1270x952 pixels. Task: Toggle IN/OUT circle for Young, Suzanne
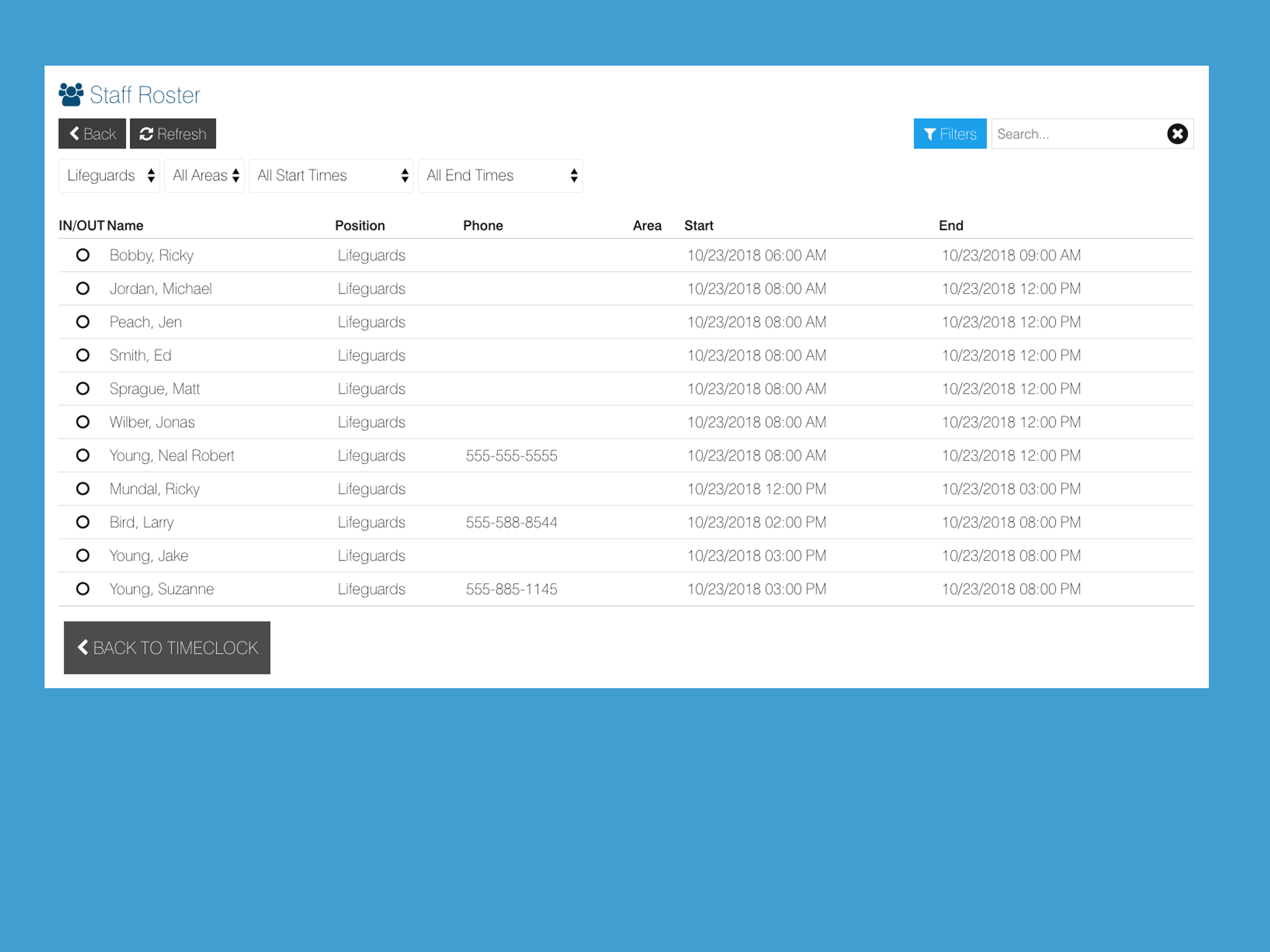click(83, 588)
